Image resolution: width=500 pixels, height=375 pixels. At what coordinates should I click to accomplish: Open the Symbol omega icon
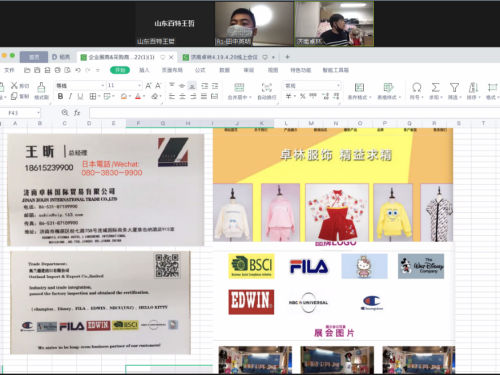[x=416, y=87]
